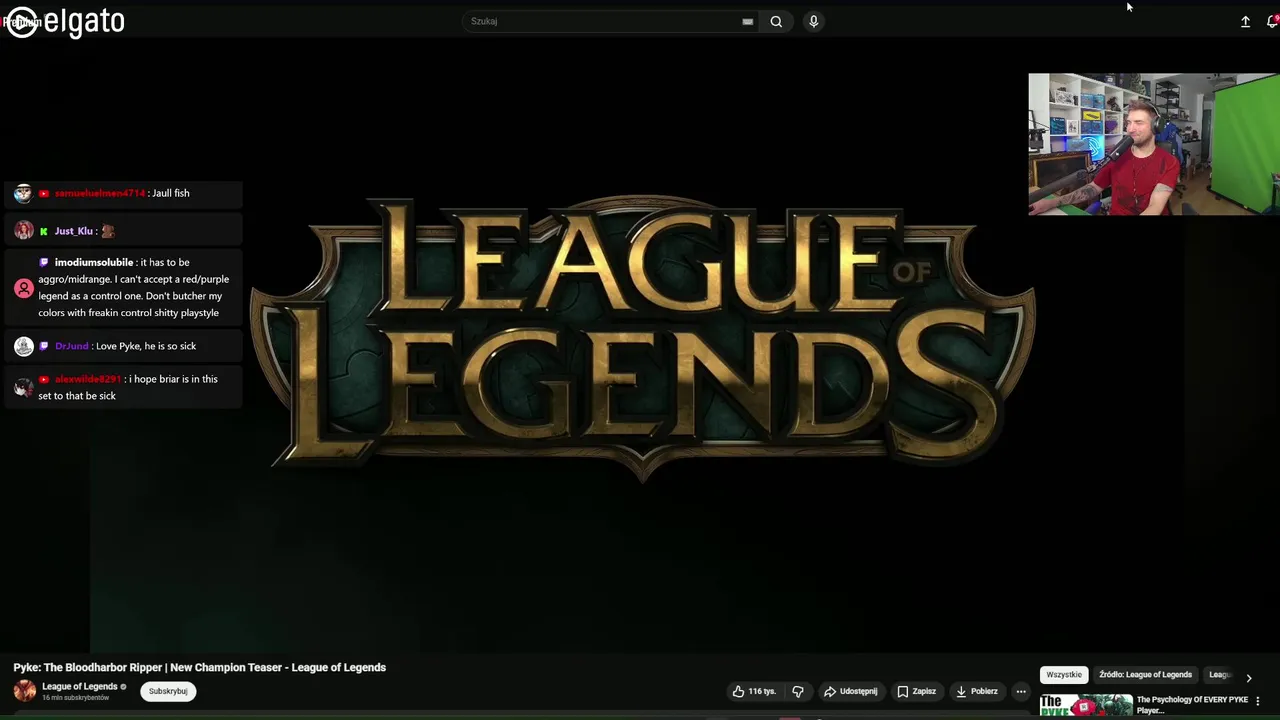
Task: Like the video (116 tys.)
Action: point(753,691)
